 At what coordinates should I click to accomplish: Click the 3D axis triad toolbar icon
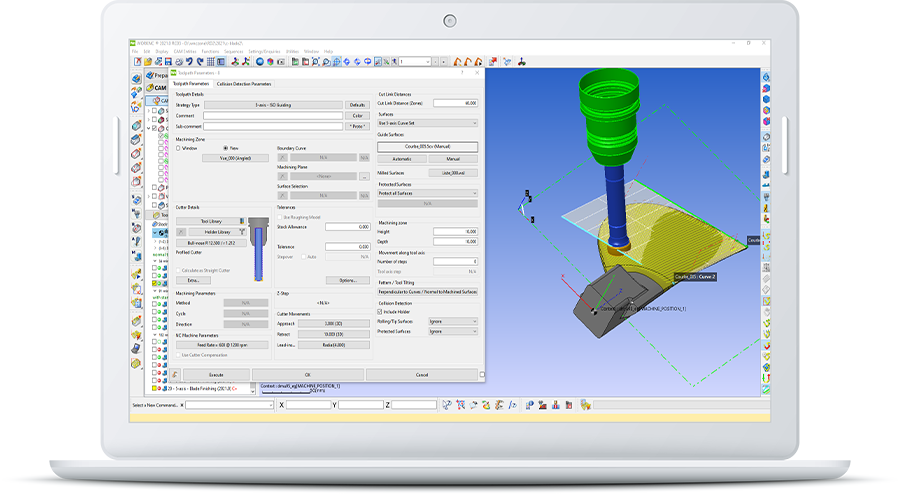coord(521,61)
